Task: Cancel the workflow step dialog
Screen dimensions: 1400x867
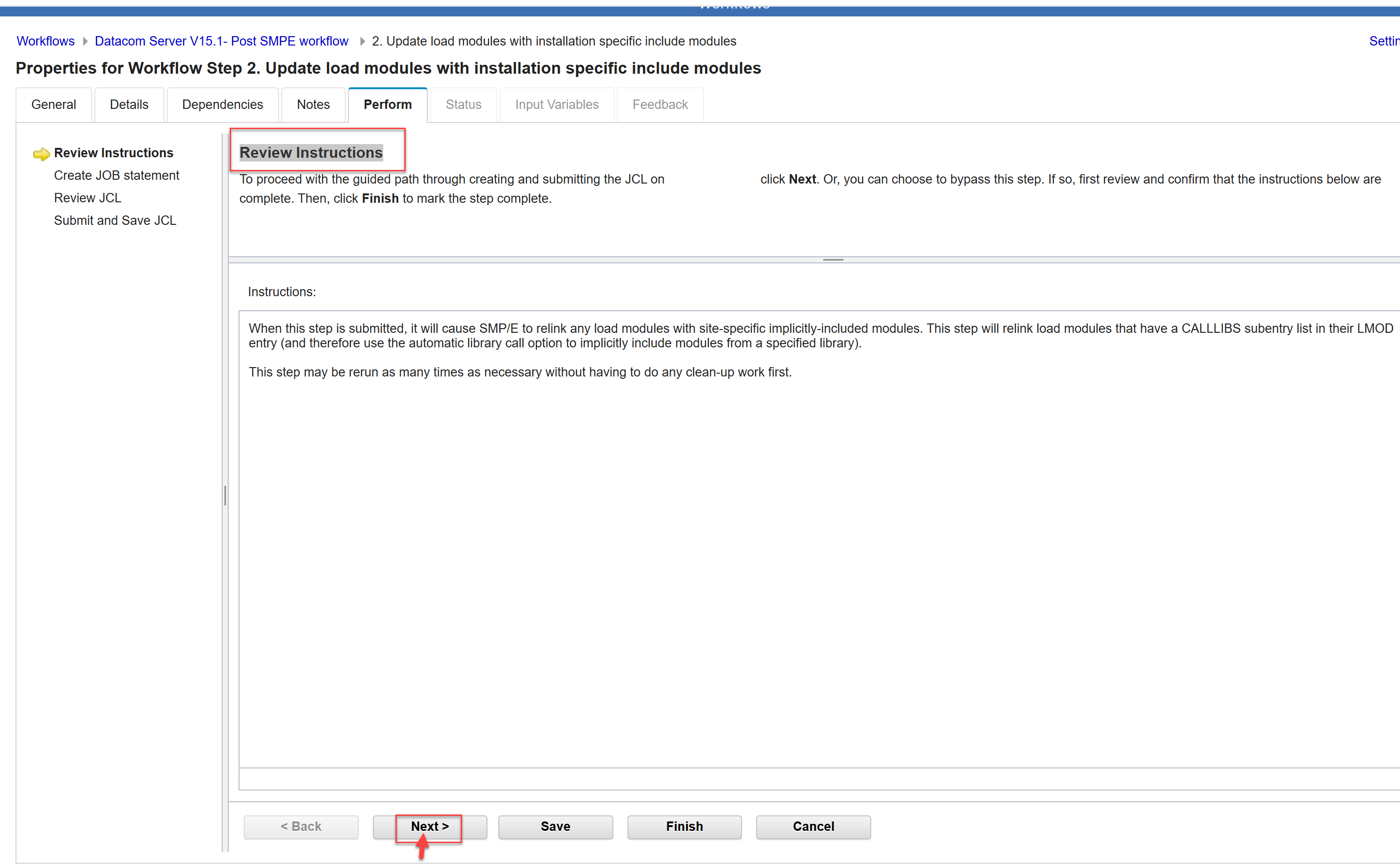Action: [x=812, y=826]
